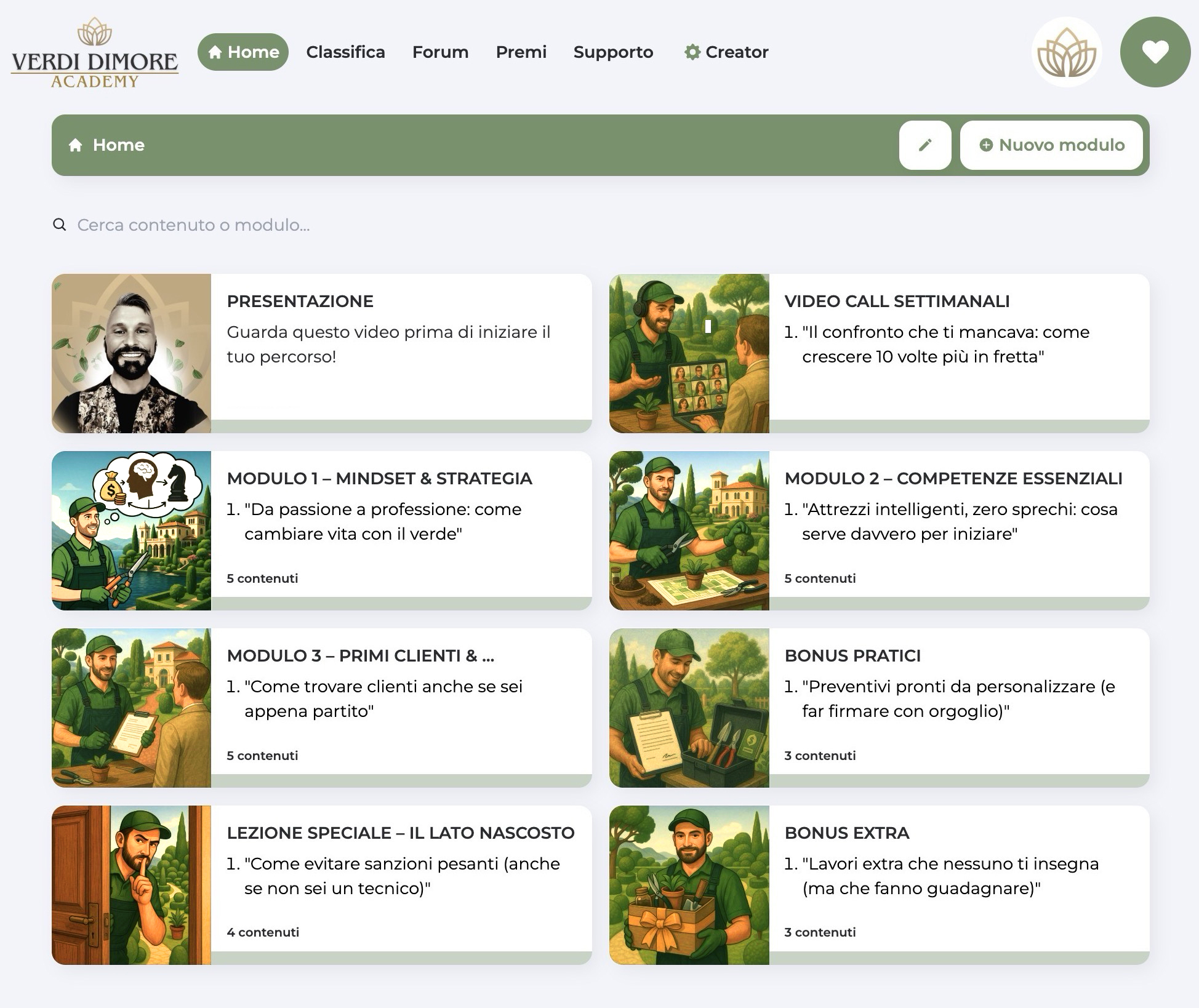Click lesson 'Lavori extra che nessuno ti insegna'
1199x1008 pixels.
(950, 876)
